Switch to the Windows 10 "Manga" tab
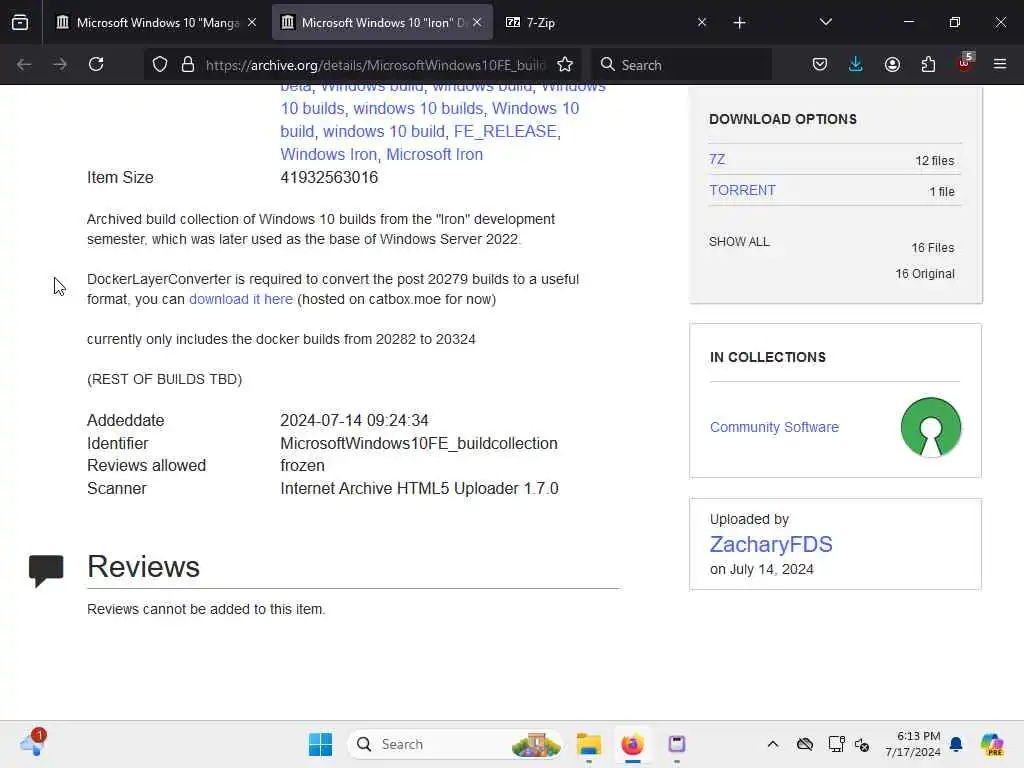Image resolution: width=1024 pixels, height=768 pixels. pos(155,23)
